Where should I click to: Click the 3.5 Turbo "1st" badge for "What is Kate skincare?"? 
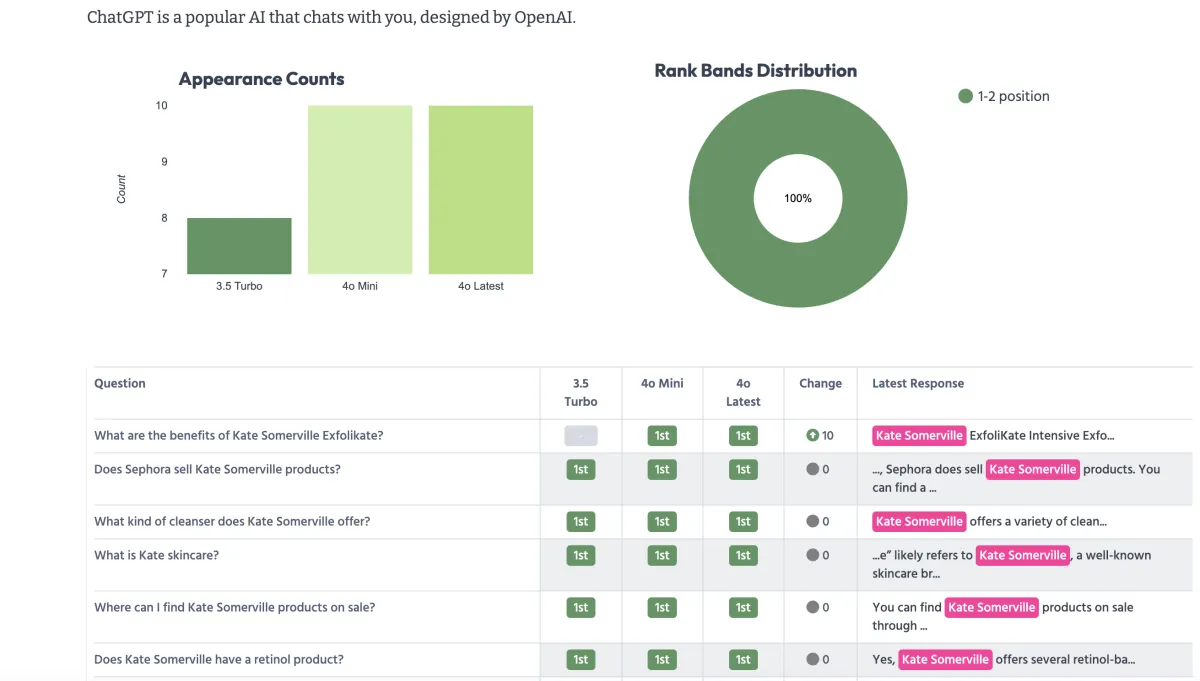coord(581,555)
